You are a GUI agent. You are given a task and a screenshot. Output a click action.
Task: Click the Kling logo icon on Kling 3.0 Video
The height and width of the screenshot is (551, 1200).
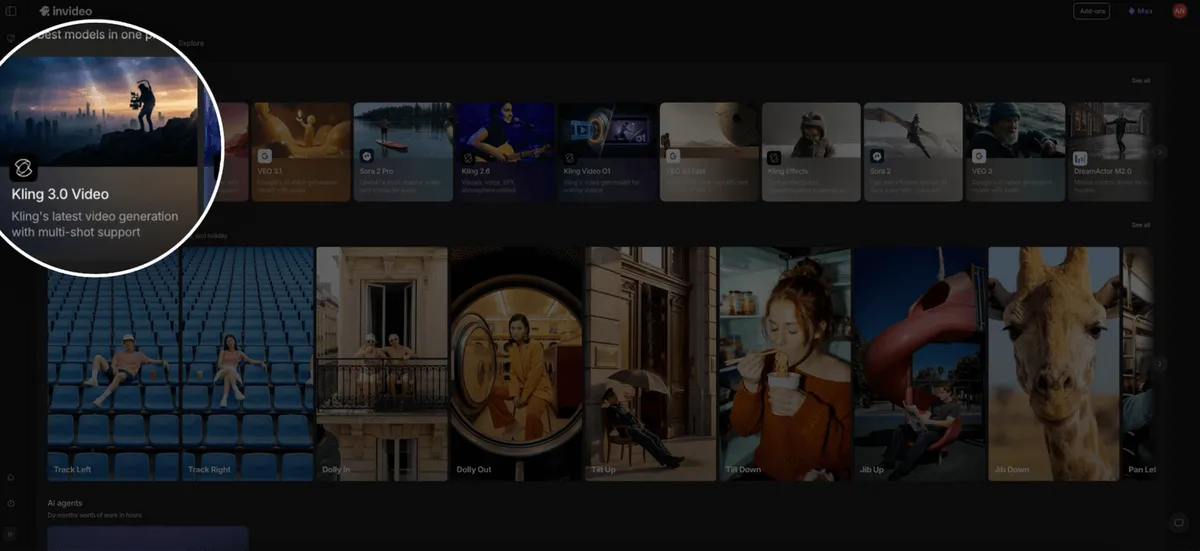[23, 168]
